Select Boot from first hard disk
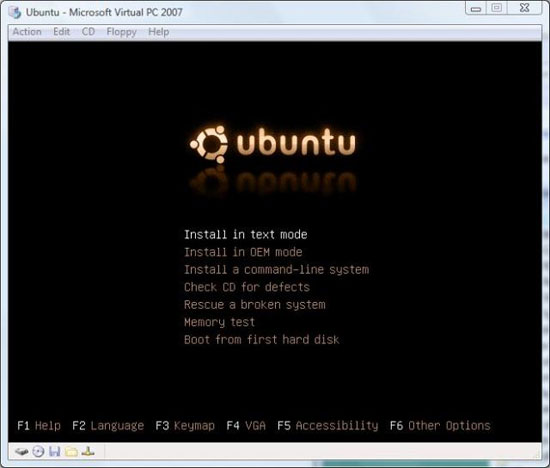Image resolution: width=550 pixels, height=468 pixels. tap(262, 340)
